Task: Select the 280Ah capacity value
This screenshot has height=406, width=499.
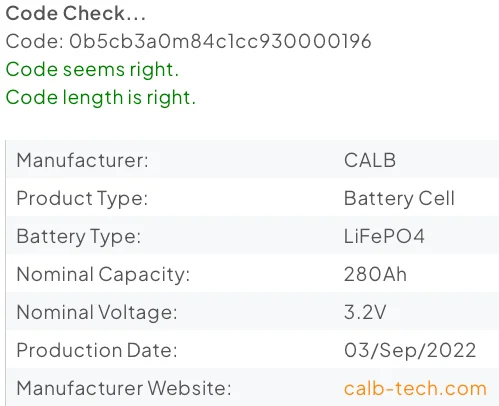Action: click(x=375, y=274)
